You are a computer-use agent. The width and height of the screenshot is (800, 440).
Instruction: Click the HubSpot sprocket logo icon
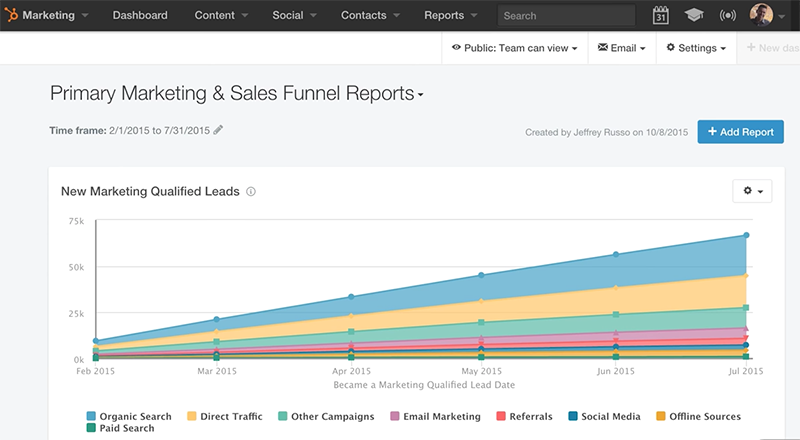pos(11,16)
